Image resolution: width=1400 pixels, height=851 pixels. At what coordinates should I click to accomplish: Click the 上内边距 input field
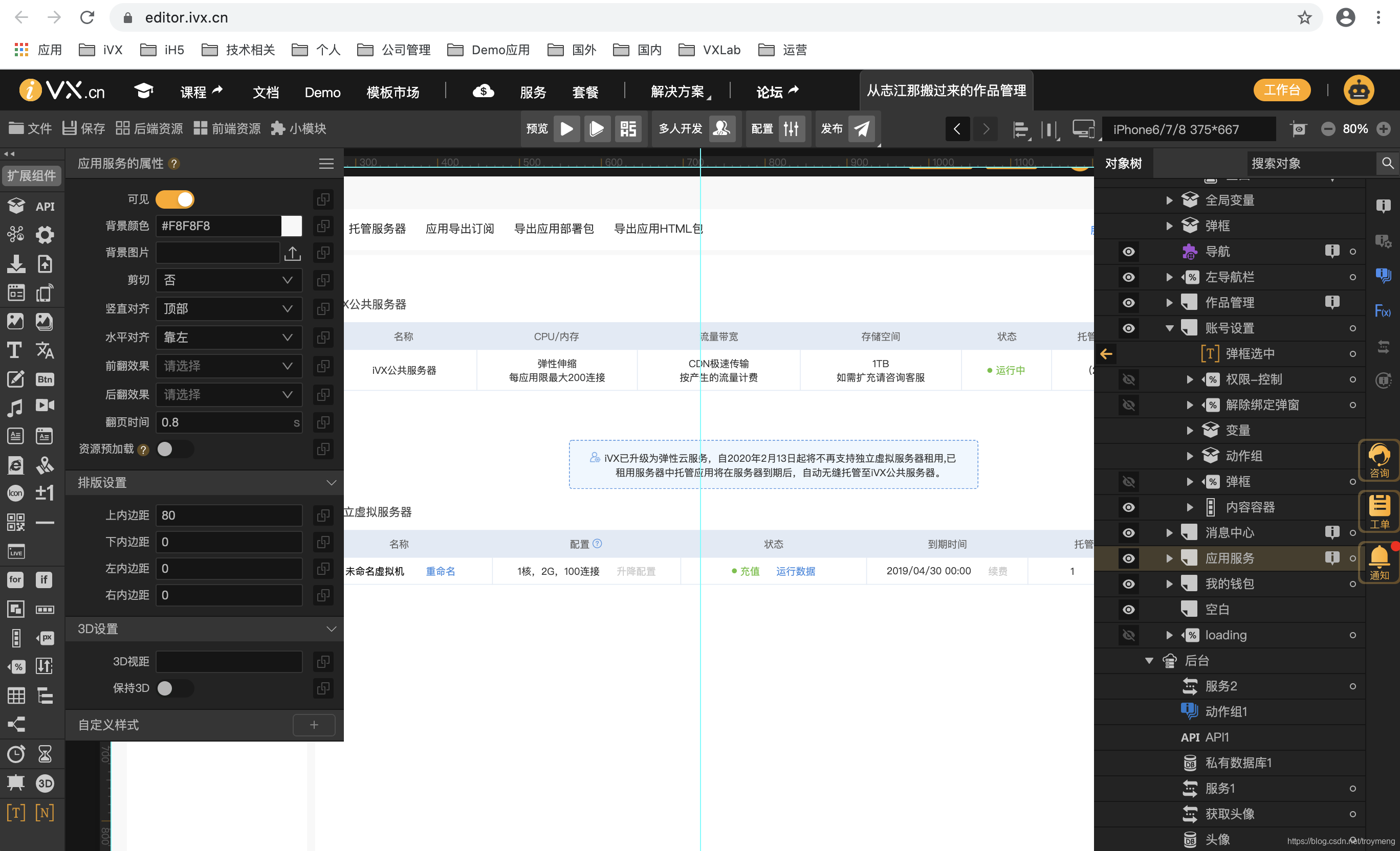pos(228,515)
